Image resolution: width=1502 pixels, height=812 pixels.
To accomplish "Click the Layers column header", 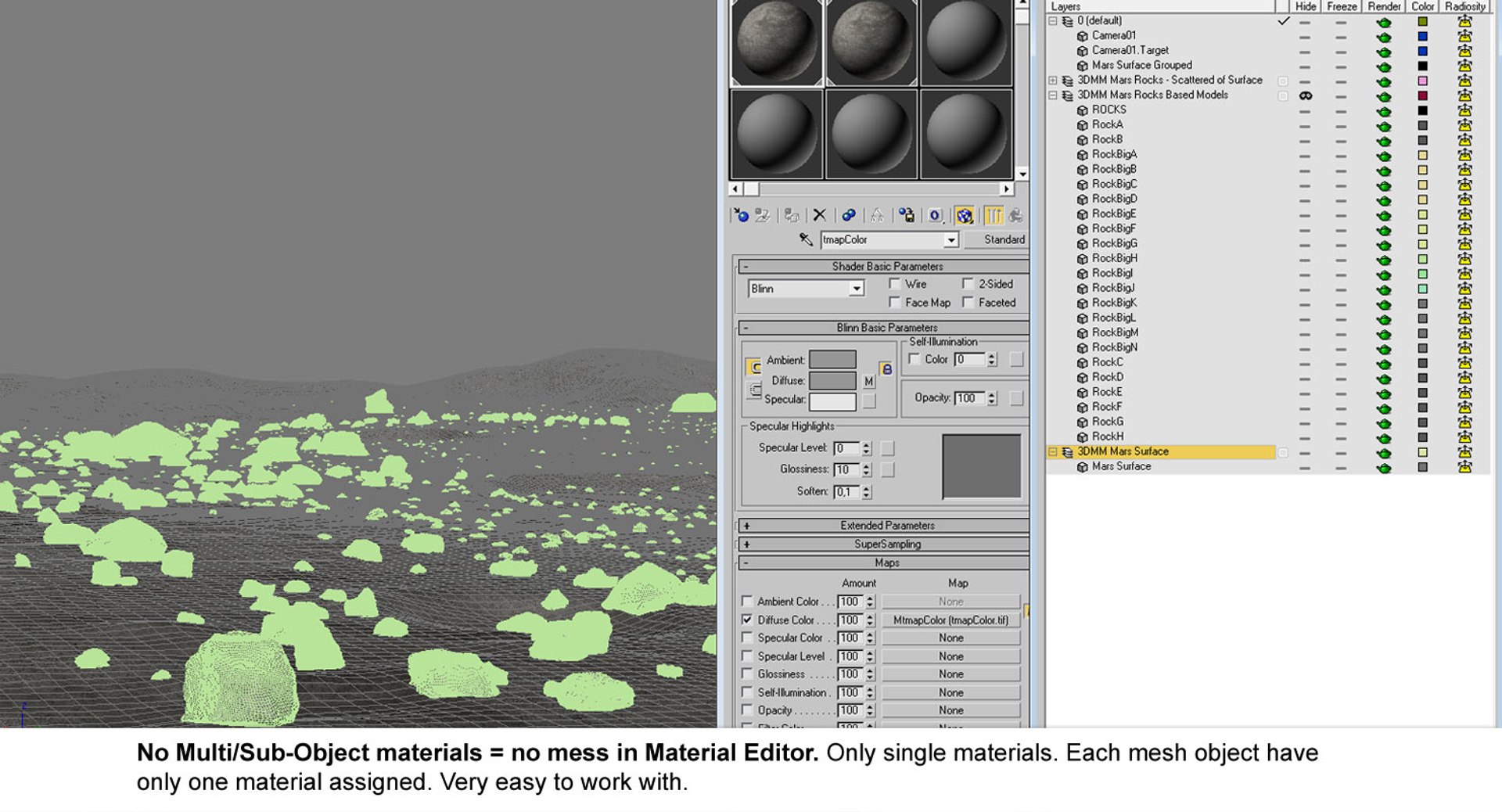I will (1162, 6).
